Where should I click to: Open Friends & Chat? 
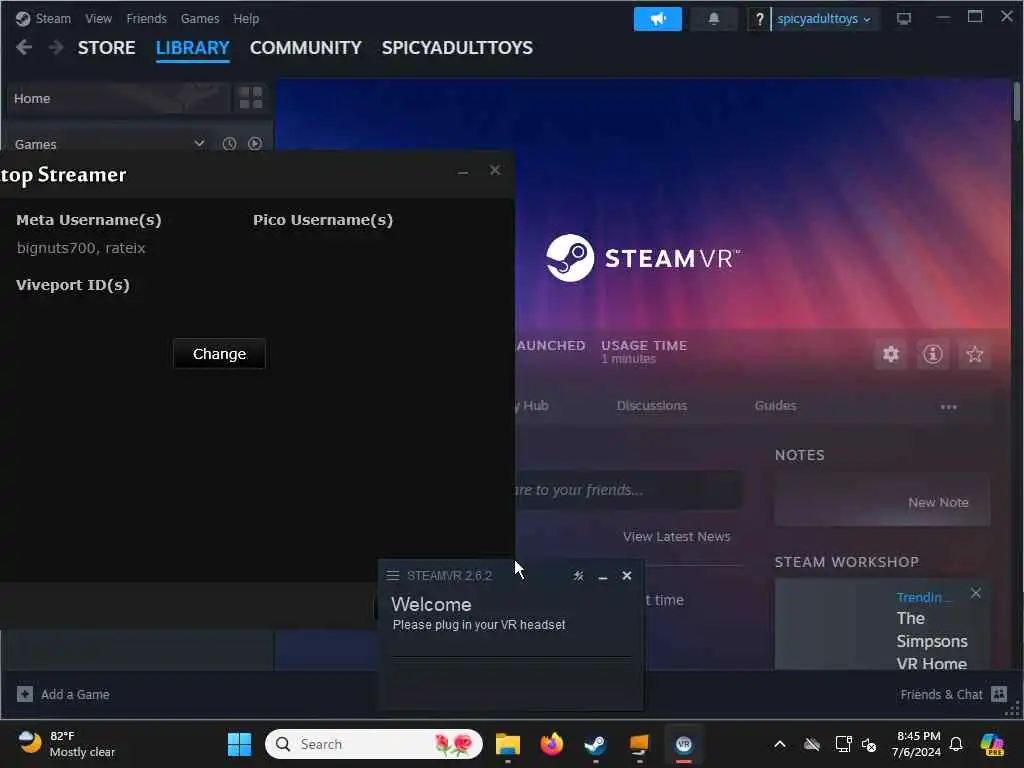[953, 694]
